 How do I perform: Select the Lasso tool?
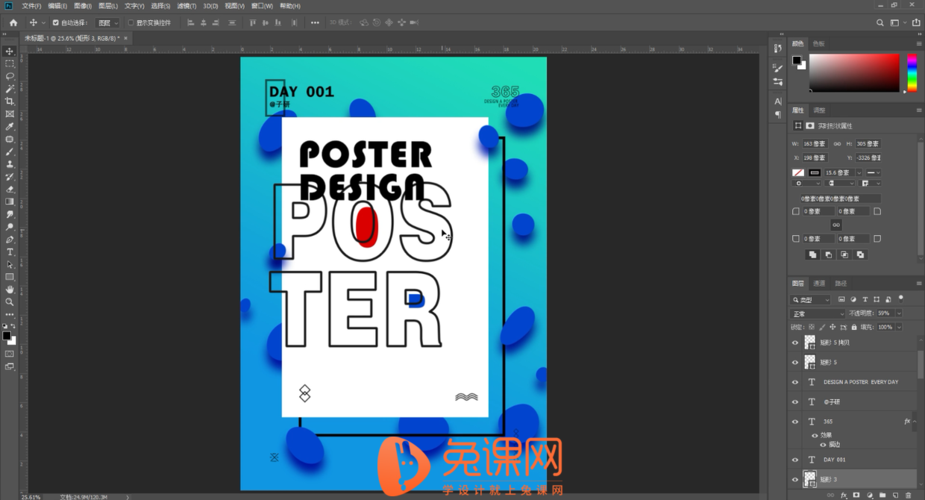point(9,76)
